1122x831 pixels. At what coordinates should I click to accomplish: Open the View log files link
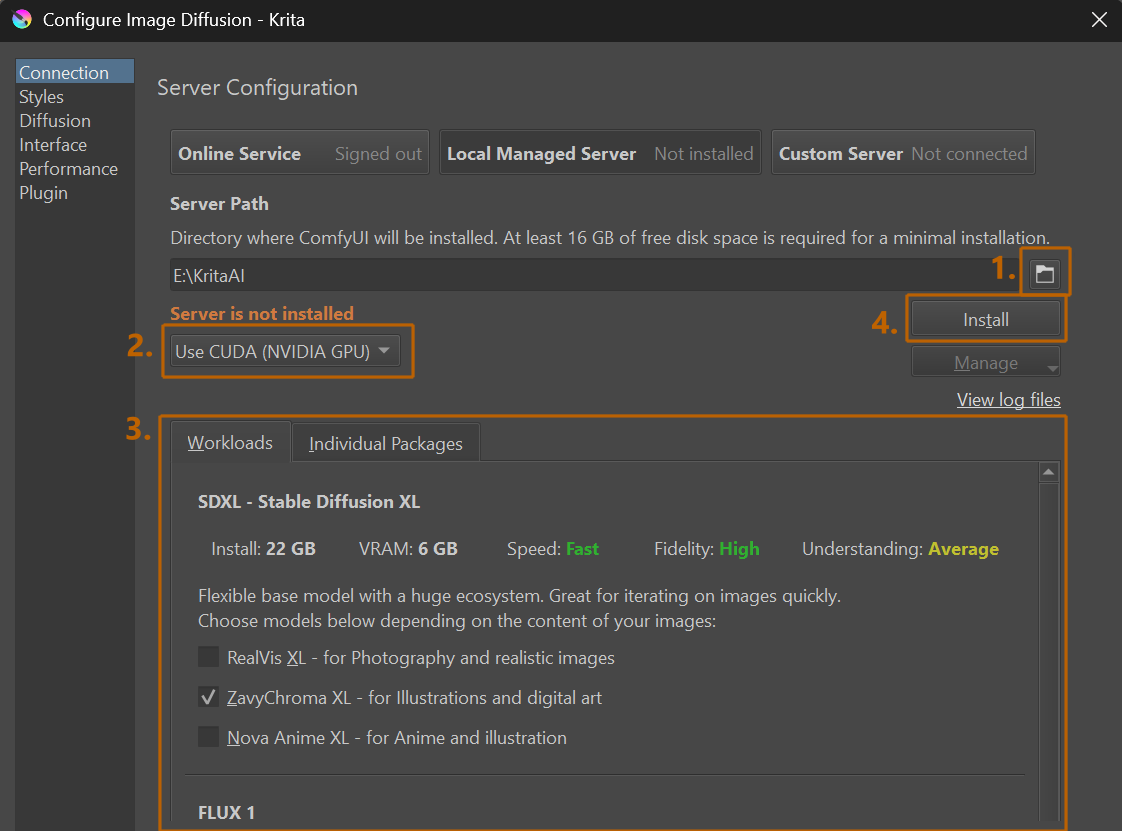point(1008,400)
